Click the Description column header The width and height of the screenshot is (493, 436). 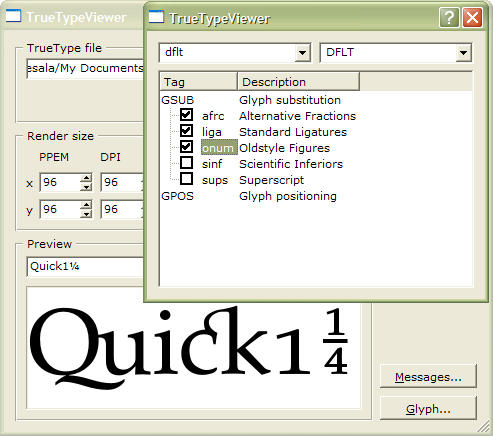[x=298, y=82]
